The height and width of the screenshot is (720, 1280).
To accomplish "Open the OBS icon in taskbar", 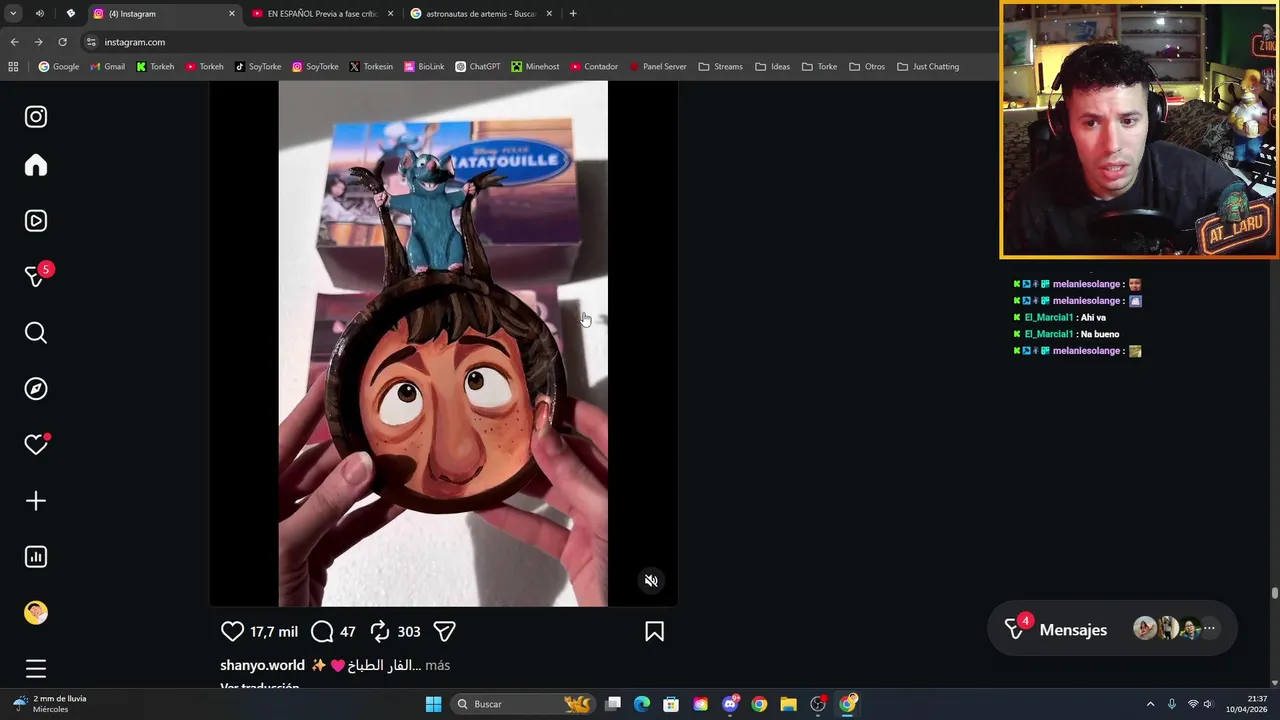I will pos(818,704).
